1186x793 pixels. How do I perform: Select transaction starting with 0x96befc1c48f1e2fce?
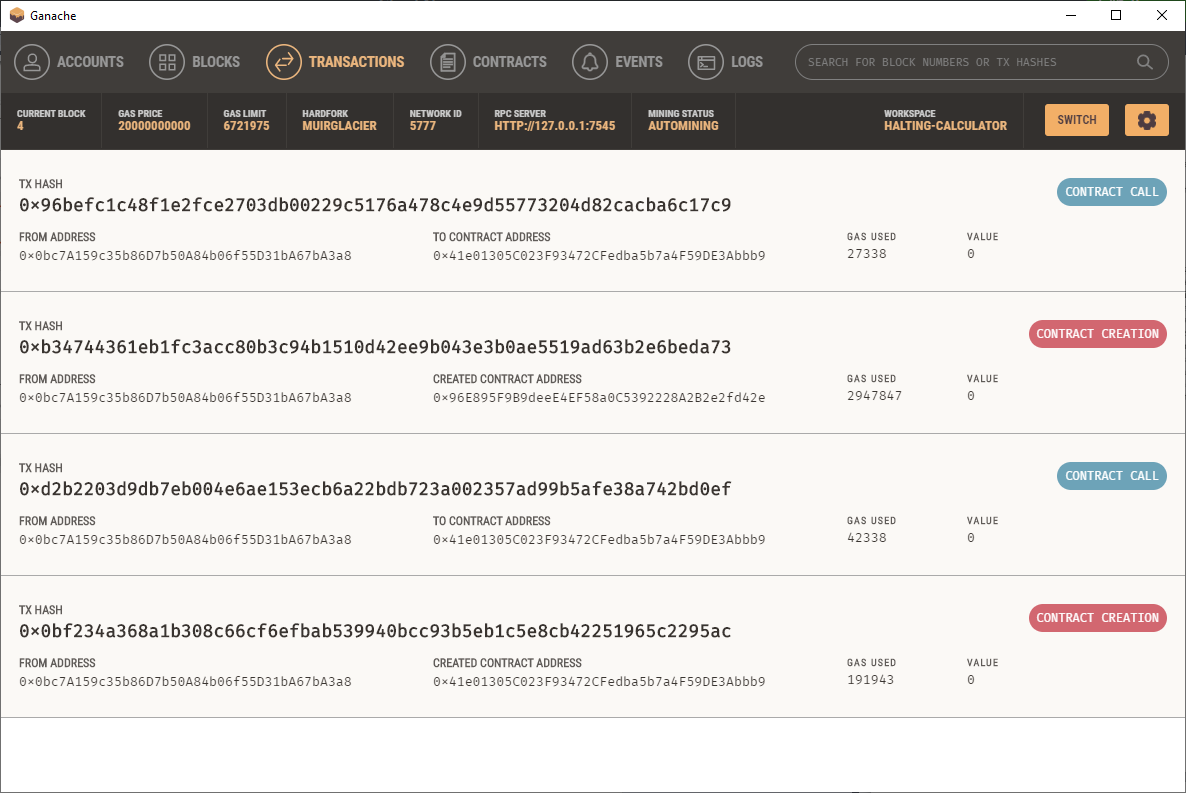pos(375,204)
